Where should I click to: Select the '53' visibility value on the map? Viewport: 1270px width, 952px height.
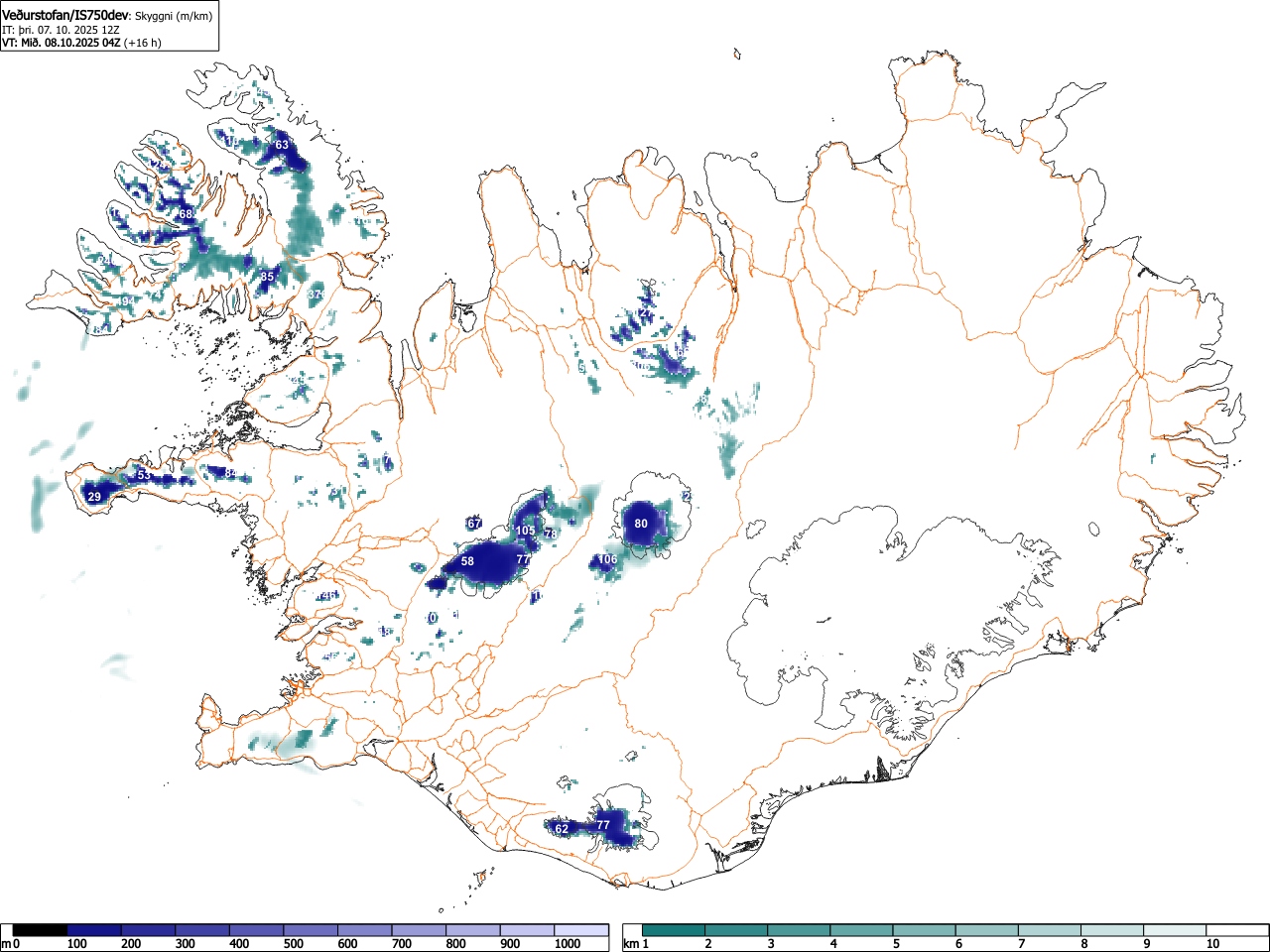(x=144, y=476)
